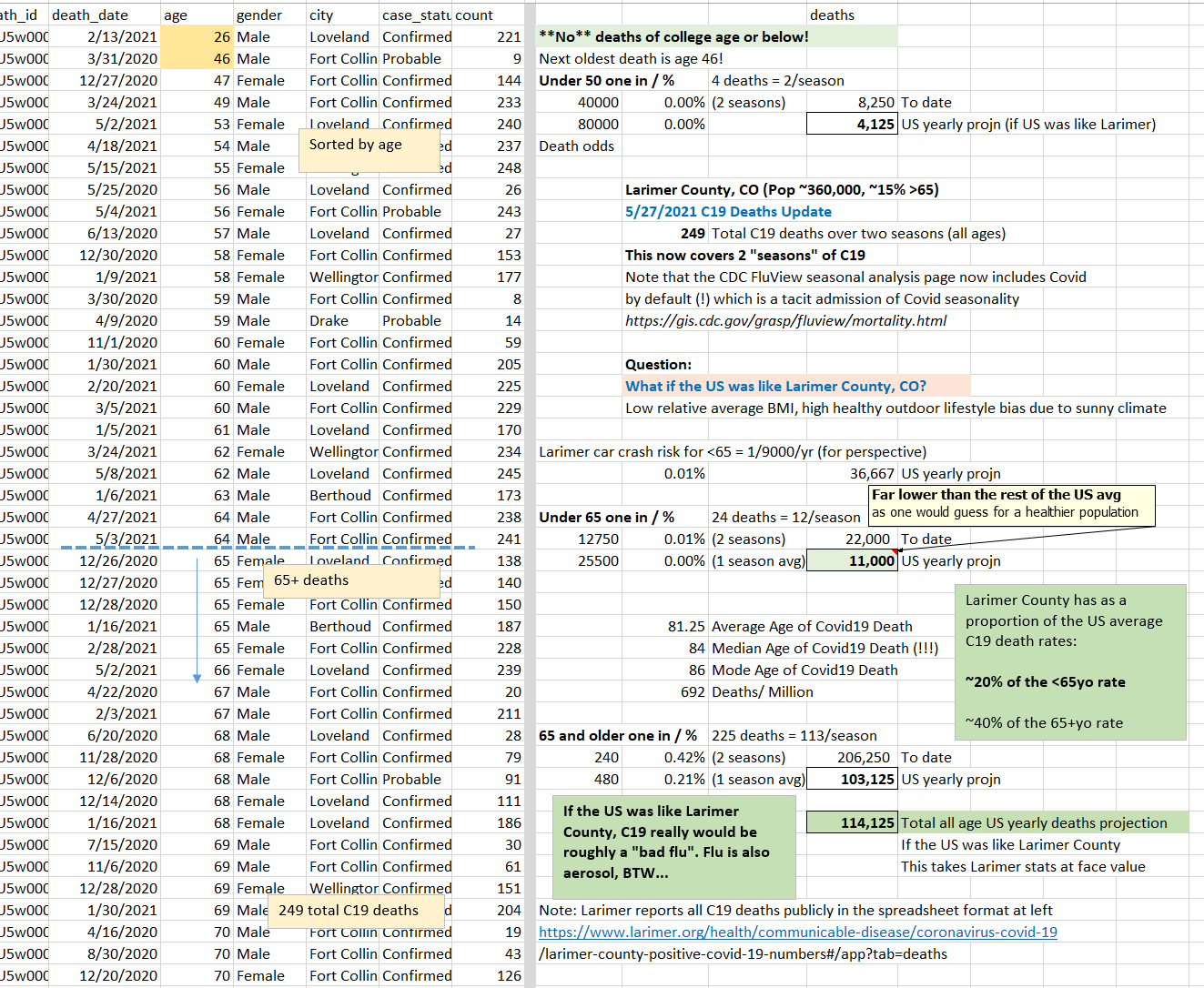
Task: Click the '**No** deaths of college age or below!' cell
Action: [x=717, y=36]
